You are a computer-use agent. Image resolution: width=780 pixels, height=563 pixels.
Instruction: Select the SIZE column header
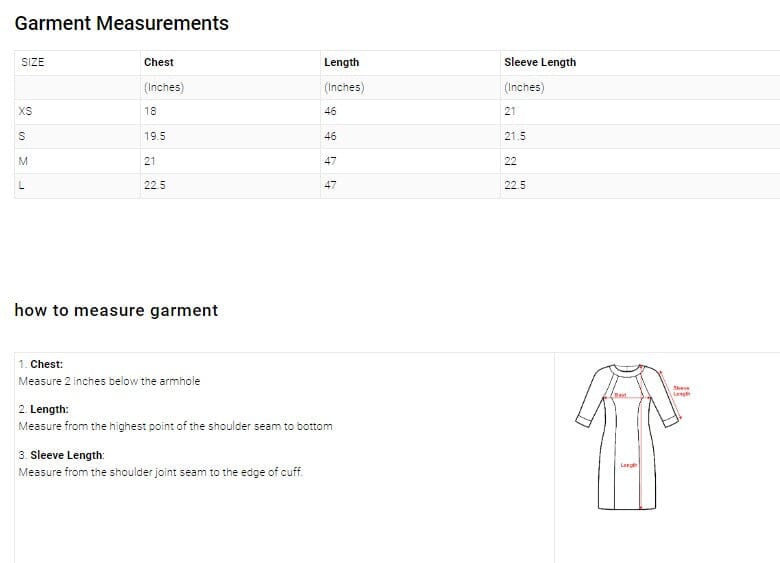(33, 62)
